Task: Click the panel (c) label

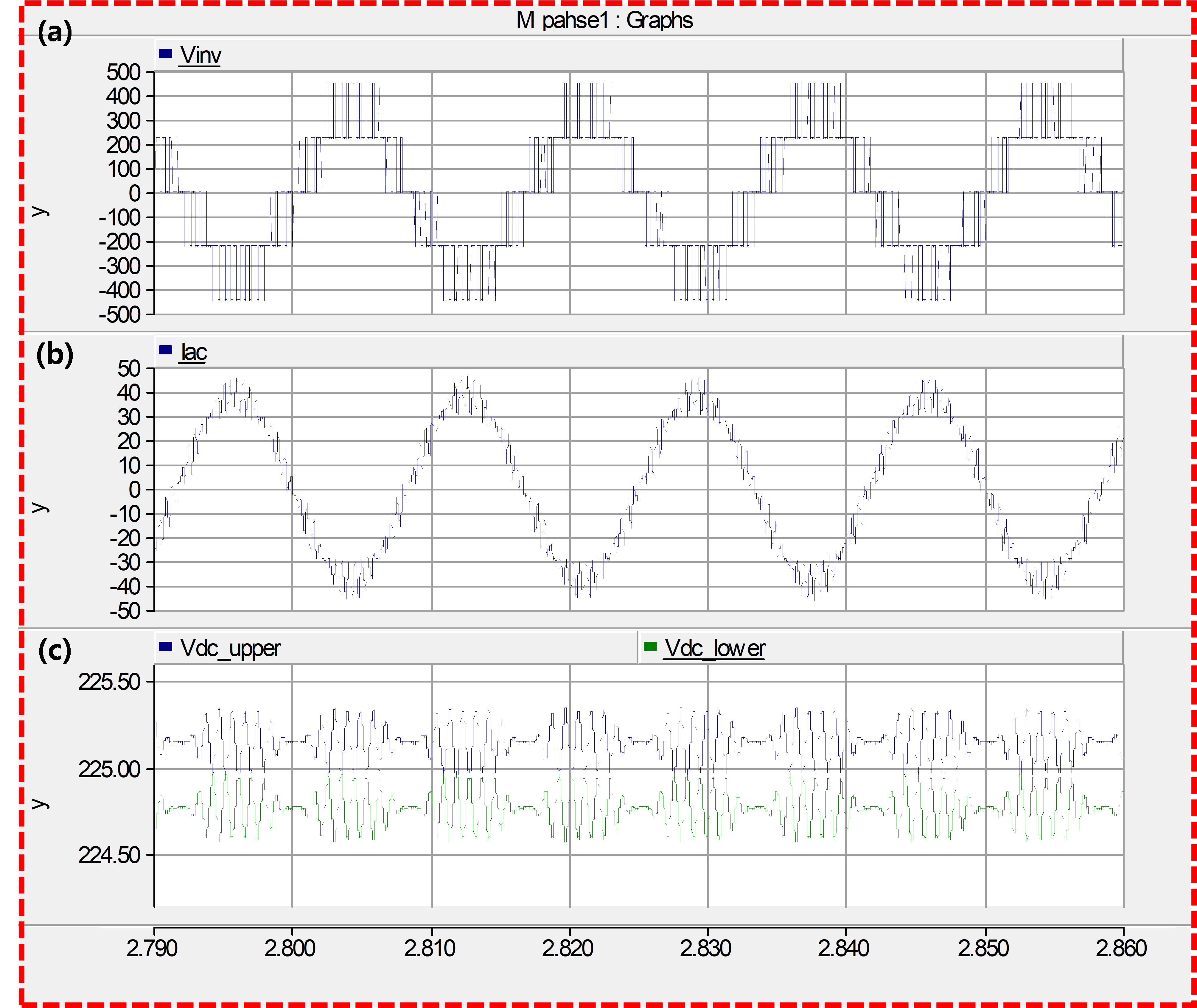Action: click(x=55, y=650)
